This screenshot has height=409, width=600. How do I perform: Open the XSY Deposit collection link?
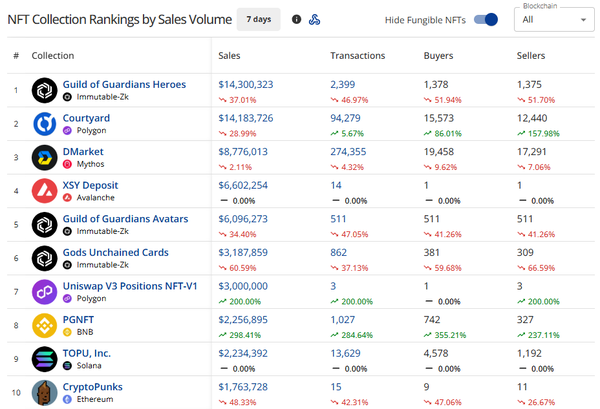pyautogui.click(x=90, y=185)
